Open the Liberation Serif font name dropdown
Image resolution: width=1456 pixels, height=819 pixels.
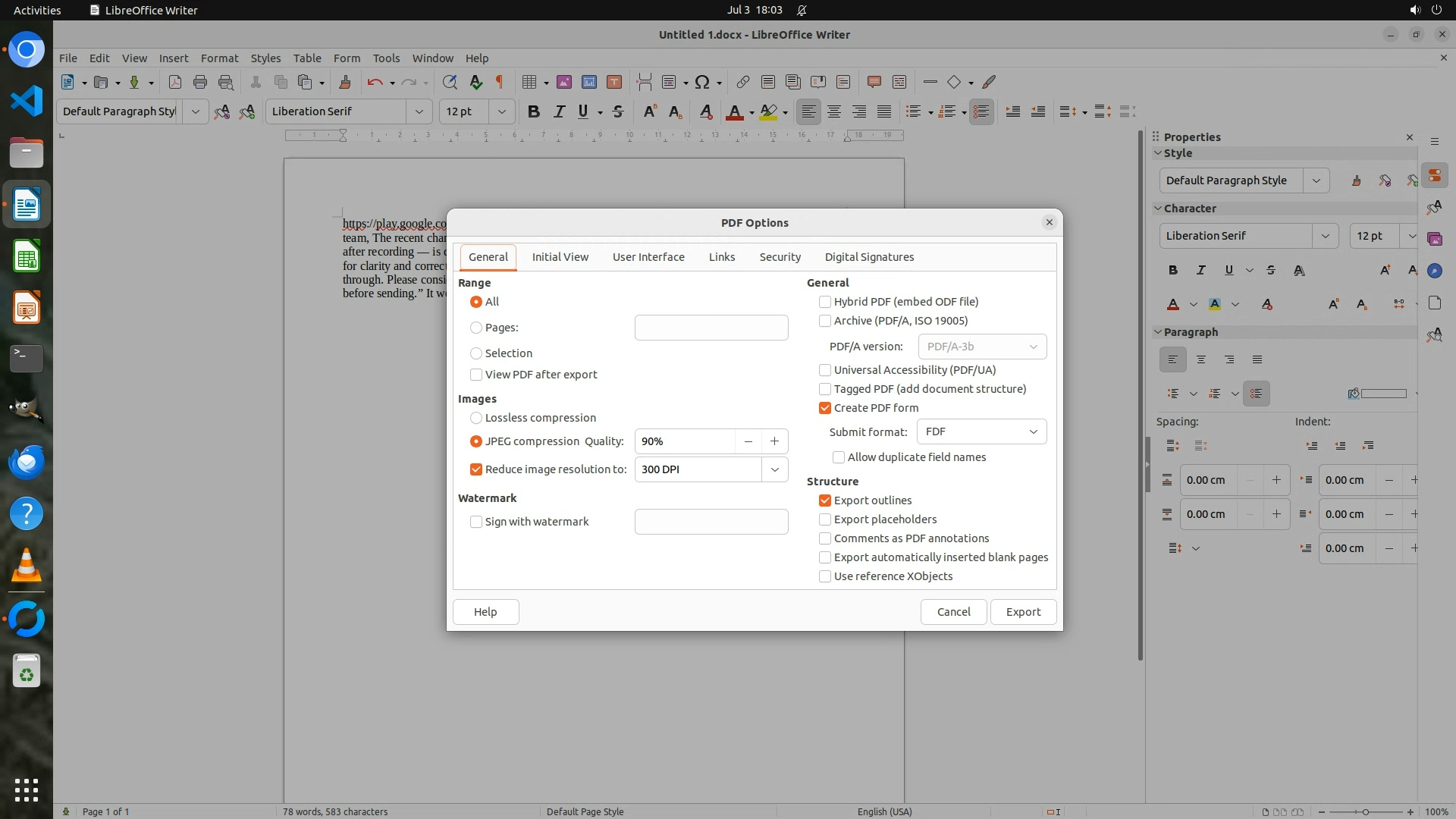click(419, 111)
